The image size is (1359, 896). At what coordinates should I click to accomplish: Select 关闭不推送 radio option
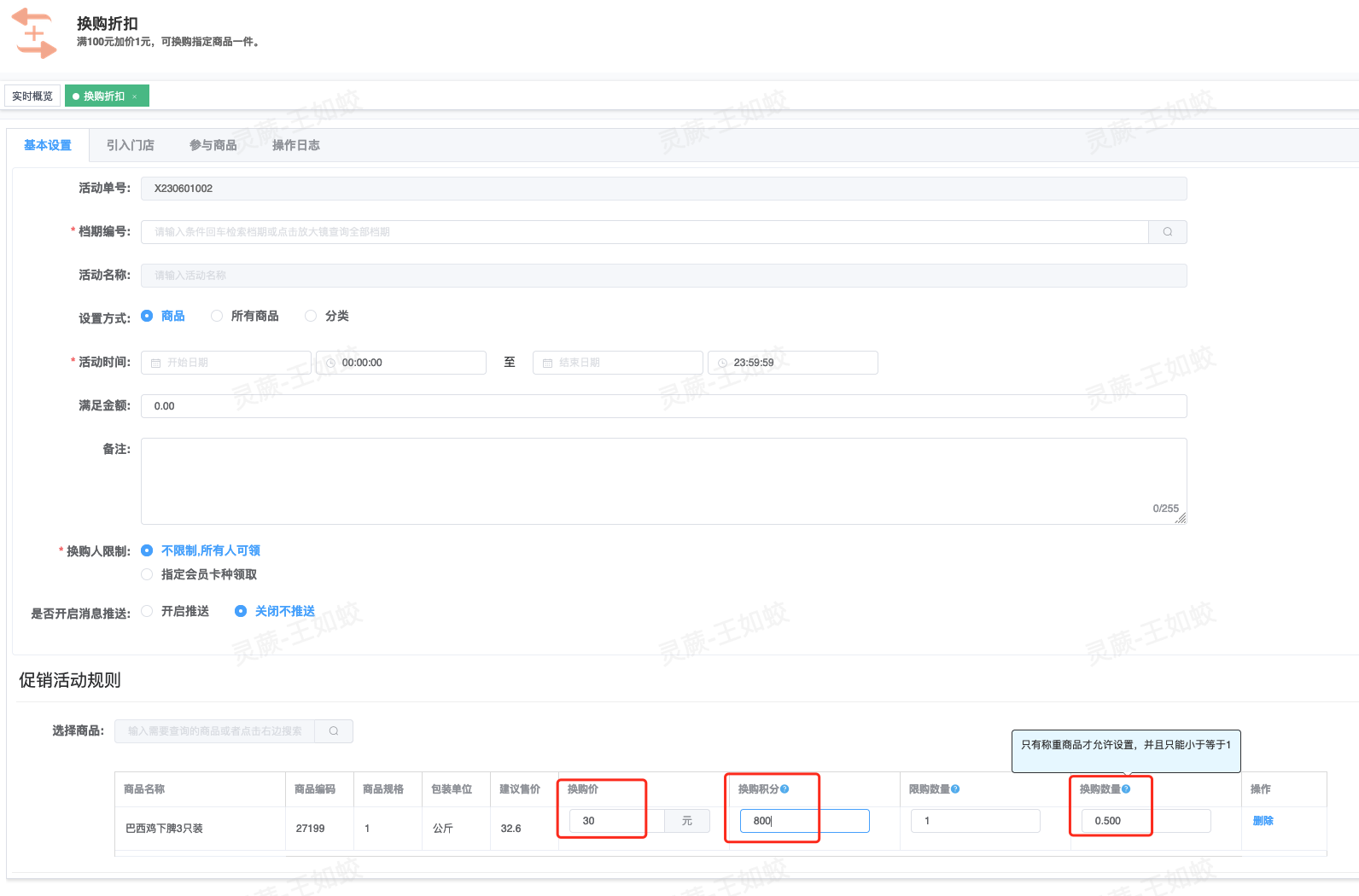tap(241, 611)
